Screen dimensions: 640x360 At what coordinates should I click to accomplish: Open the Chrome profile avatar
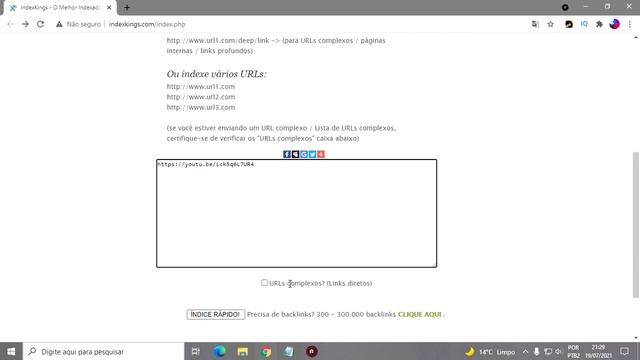(614, 24)
